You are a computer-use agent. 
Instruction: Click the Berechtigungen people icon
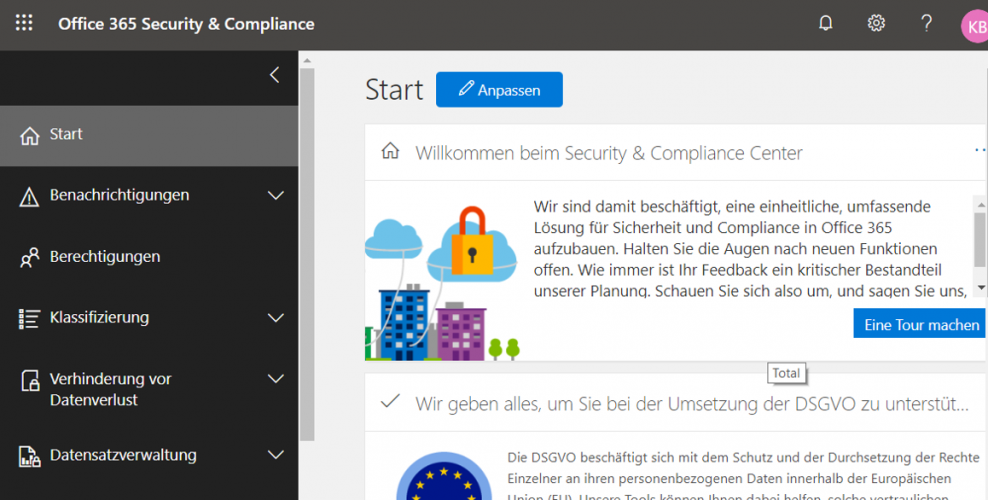click(x=29, y=257)
